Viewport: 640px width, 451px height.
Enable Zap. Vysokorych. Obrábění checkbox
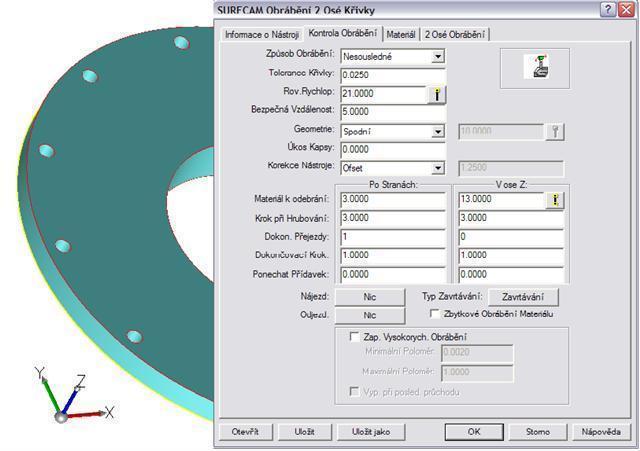tap(354, 337)
